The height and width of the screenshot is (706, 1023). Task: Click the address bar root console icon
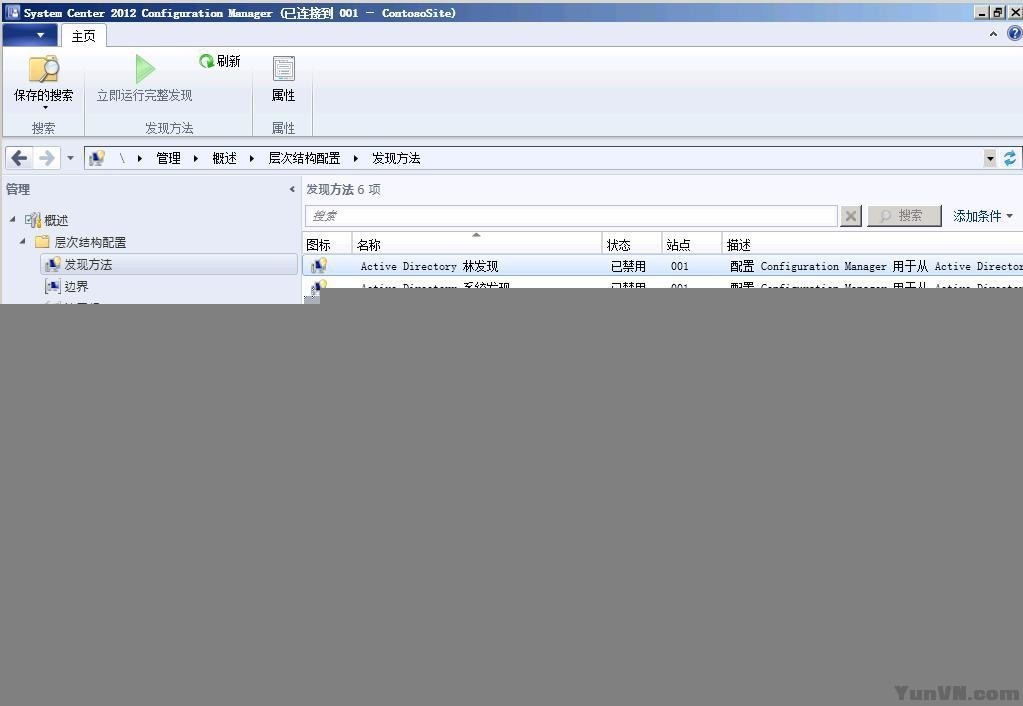pyautogui.click(x=97, y=158)
